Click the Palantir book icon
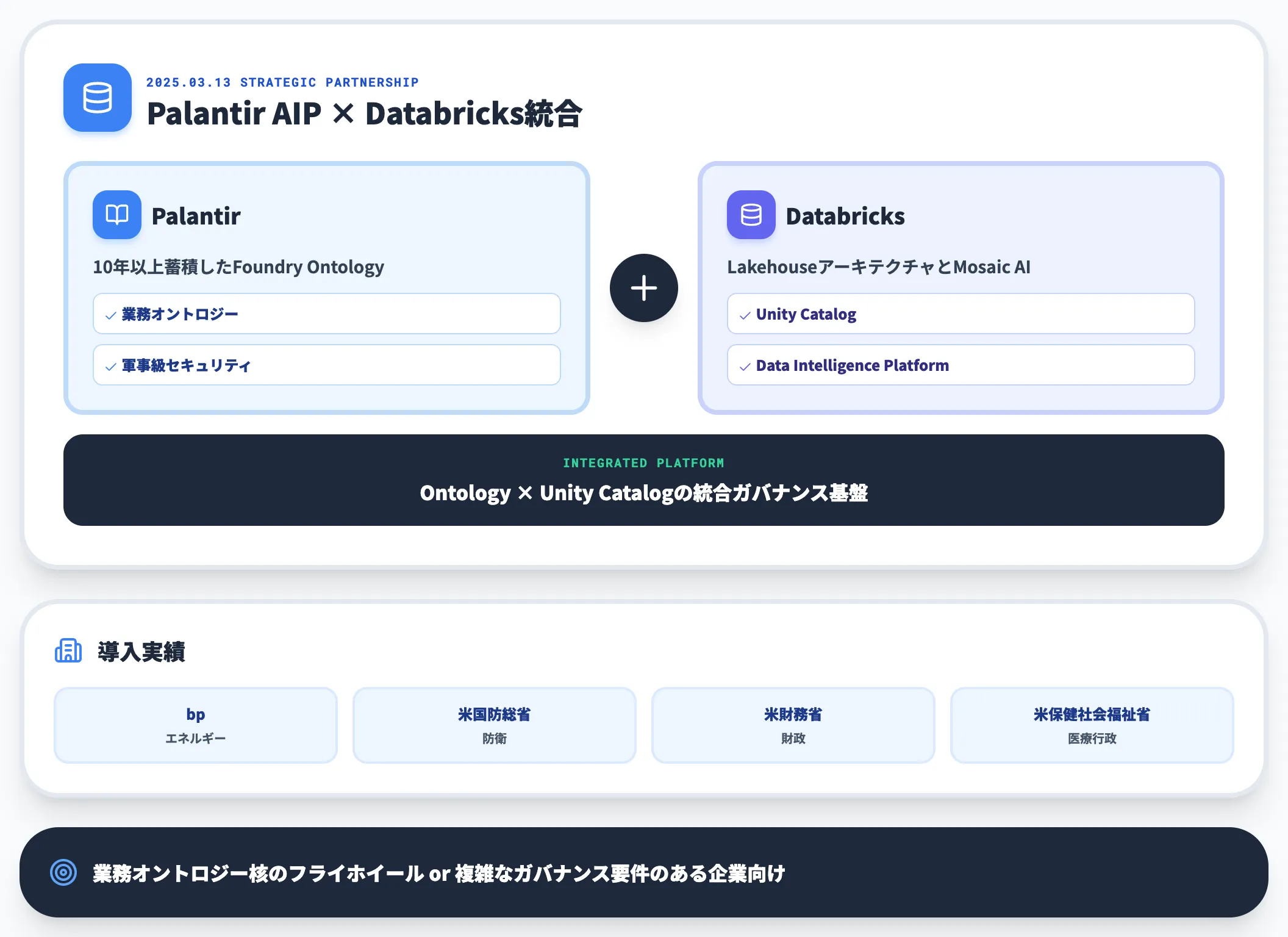Image resolution: width=1288 pixels, height=937 pixels. point(117,215)
